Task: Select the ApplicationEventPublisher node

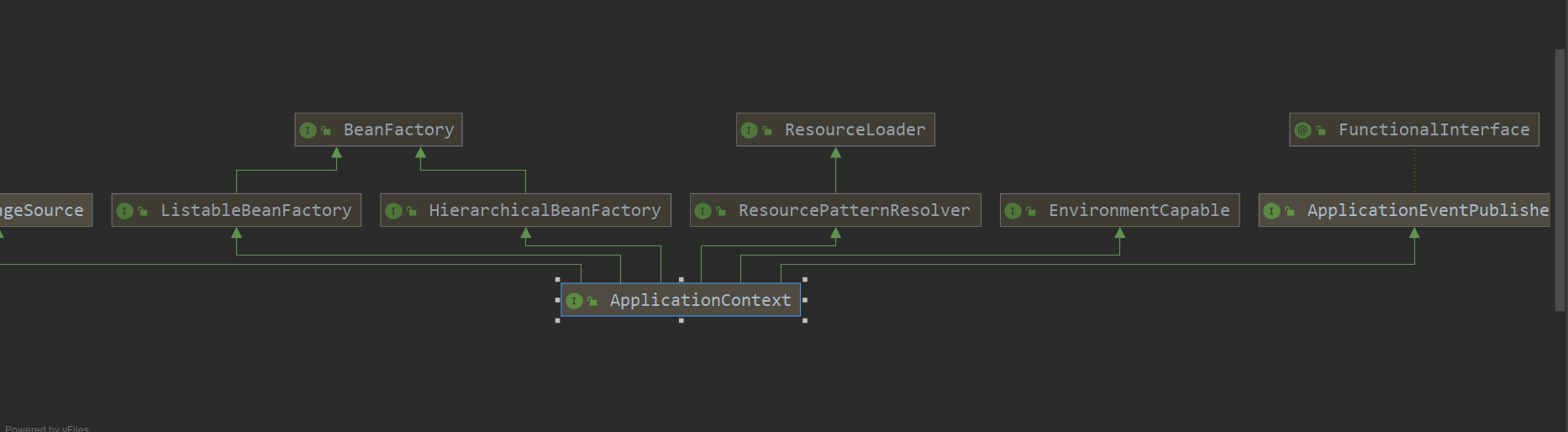Action: point(1404,210)
